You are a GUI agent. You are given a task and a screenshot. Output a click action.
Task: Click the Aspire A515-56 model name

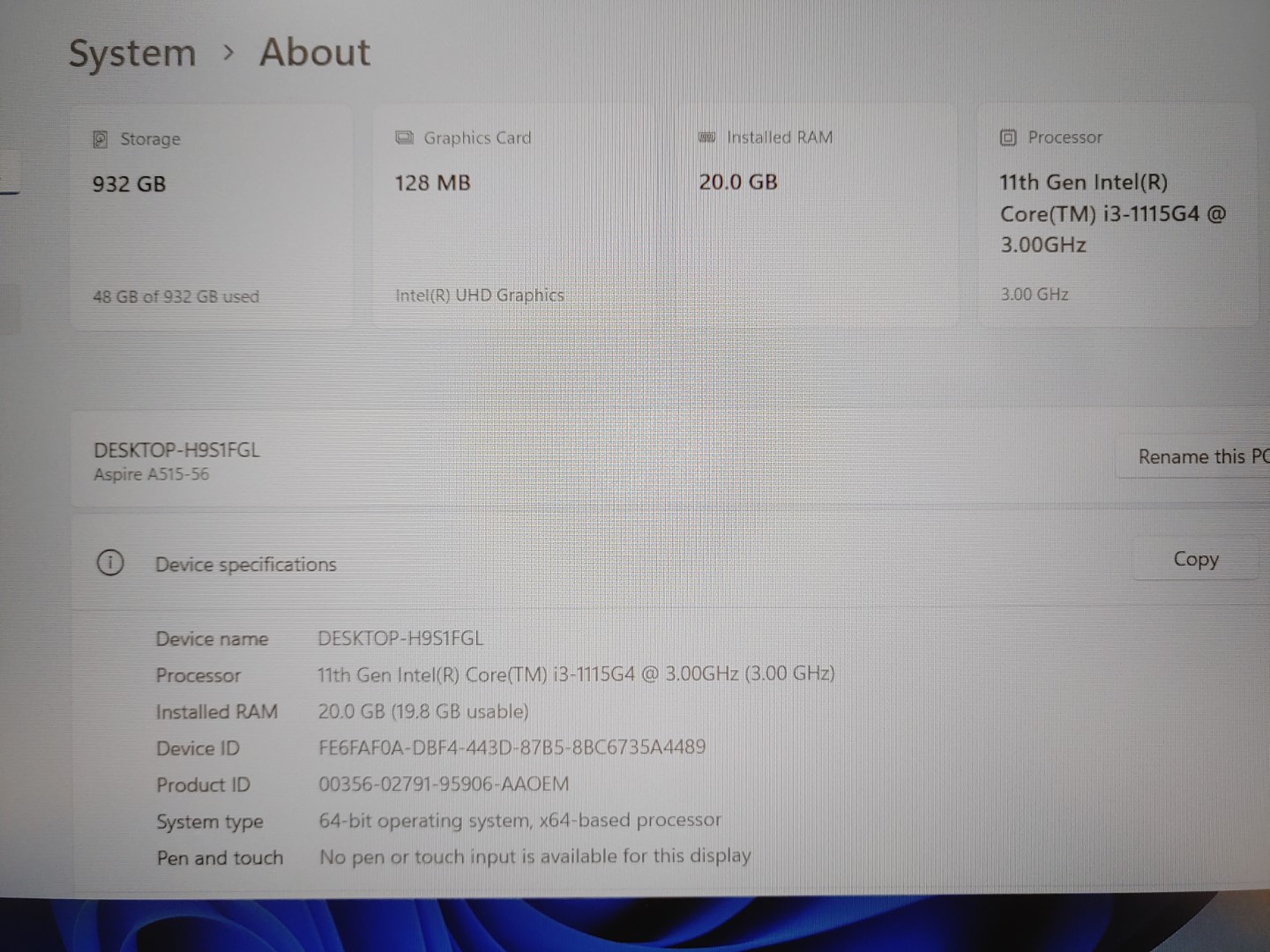click(152, 474)
